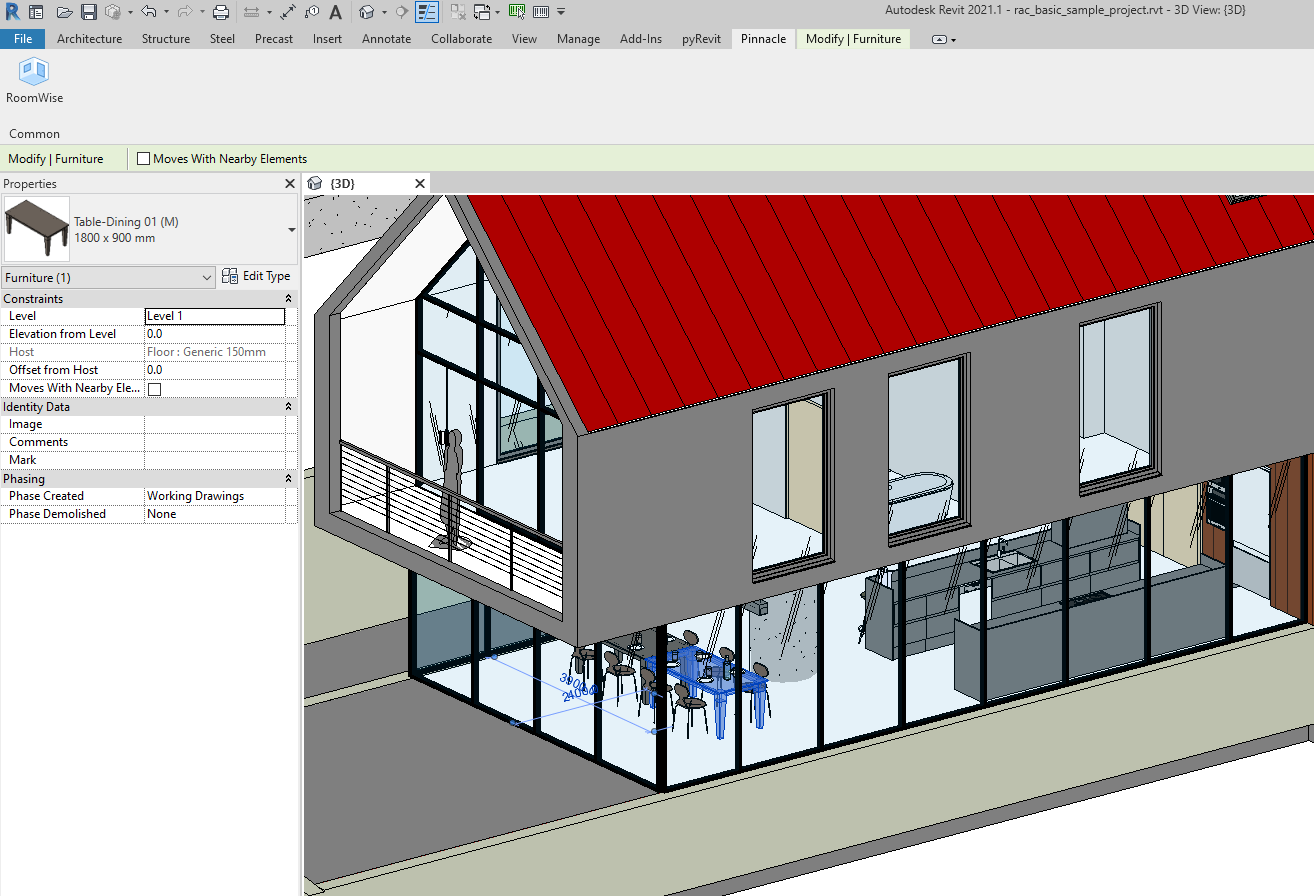Open the ribbon display options dropdown

[x=944, y=40]
